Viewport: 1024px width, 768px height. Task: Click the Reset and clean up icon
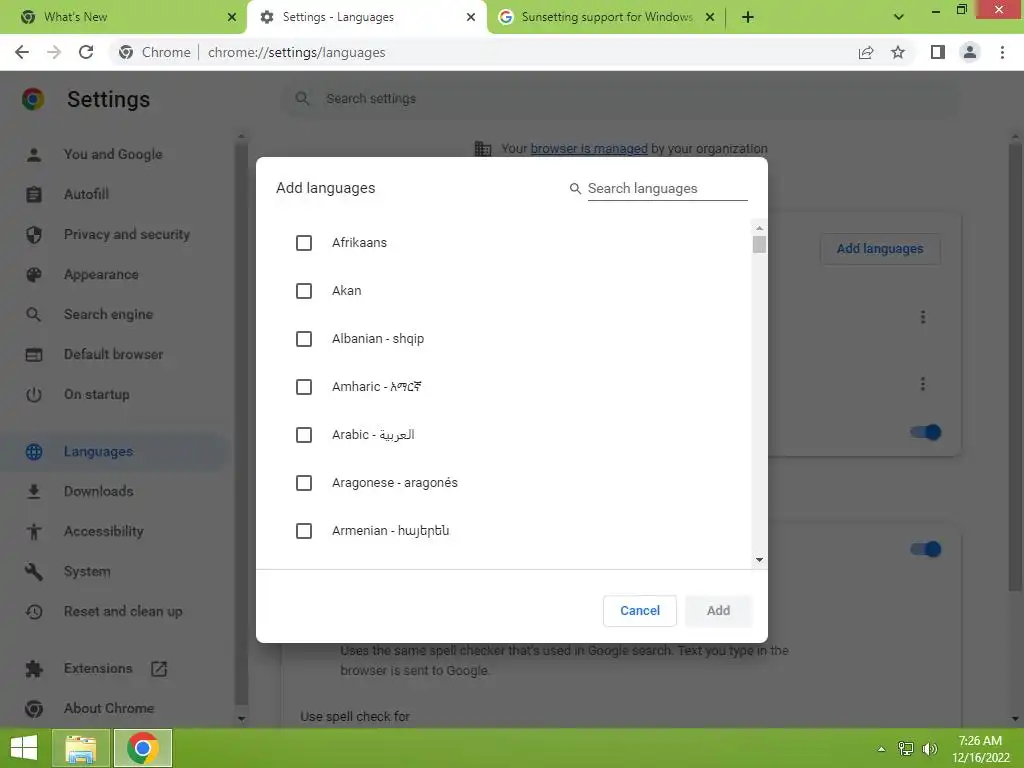34,612
